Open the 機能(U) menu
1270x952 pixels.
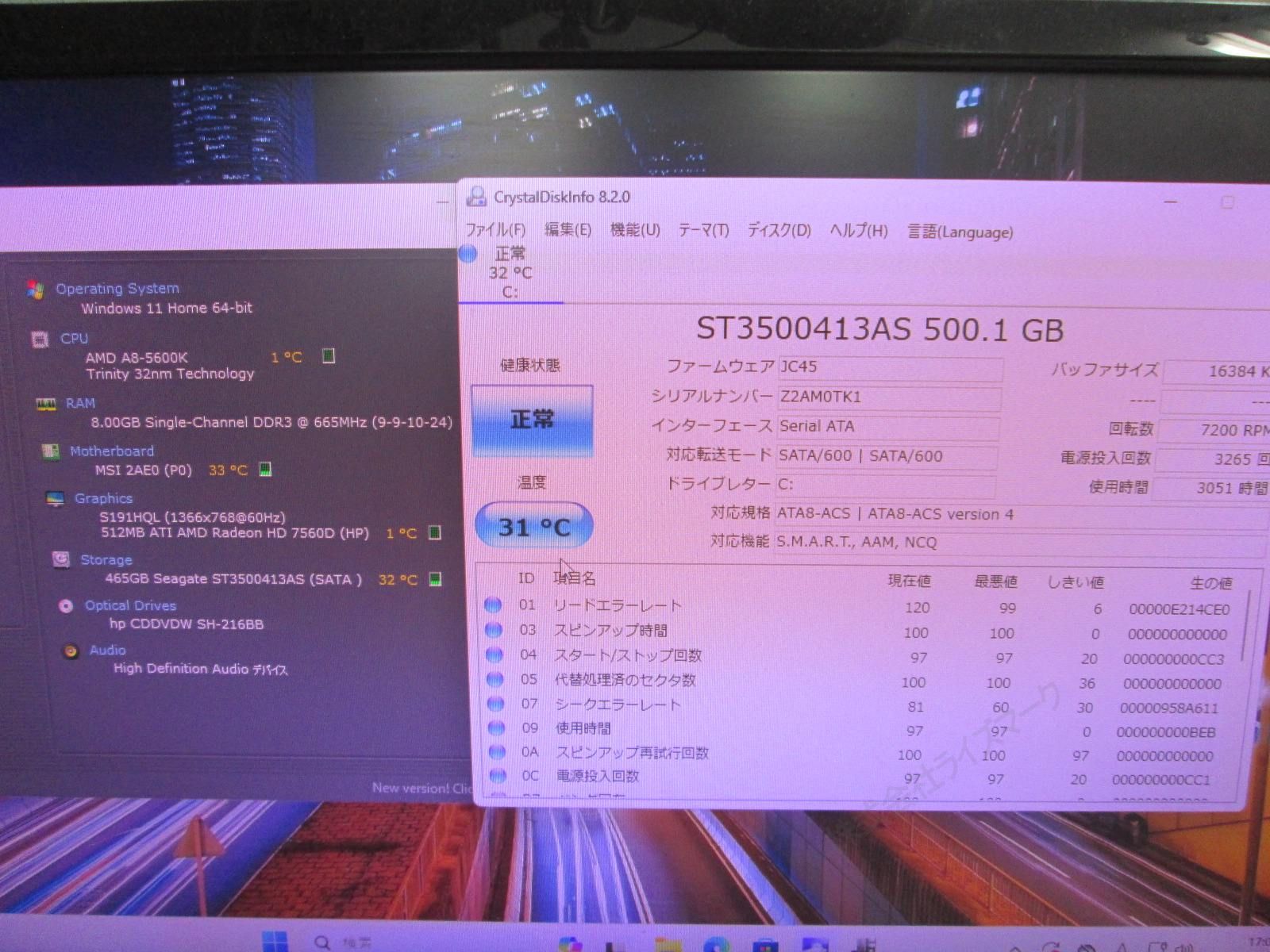click(x=635, y=230)
